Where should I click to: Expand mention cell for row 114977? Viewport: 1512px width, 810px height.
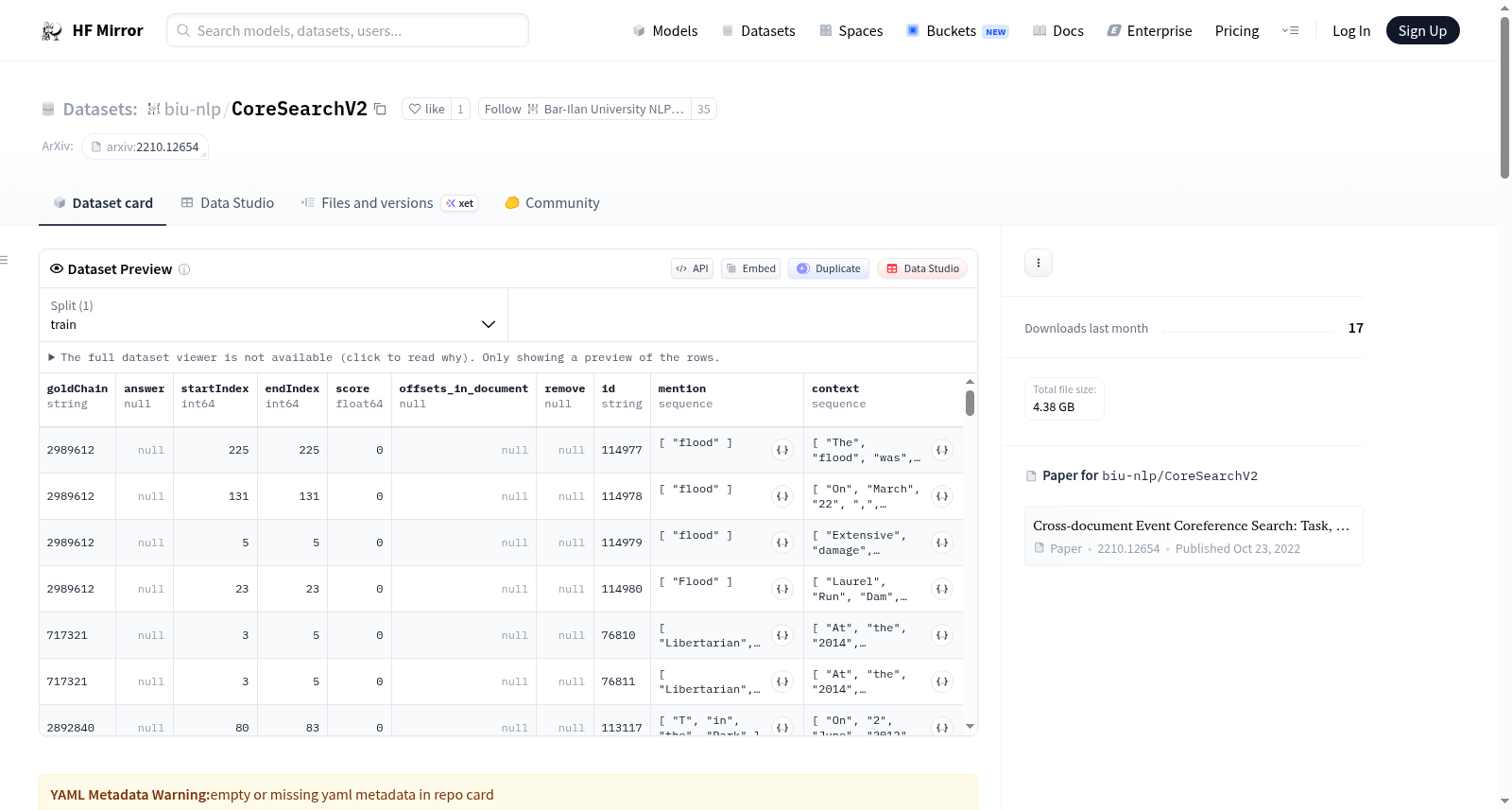click(782, 450)
